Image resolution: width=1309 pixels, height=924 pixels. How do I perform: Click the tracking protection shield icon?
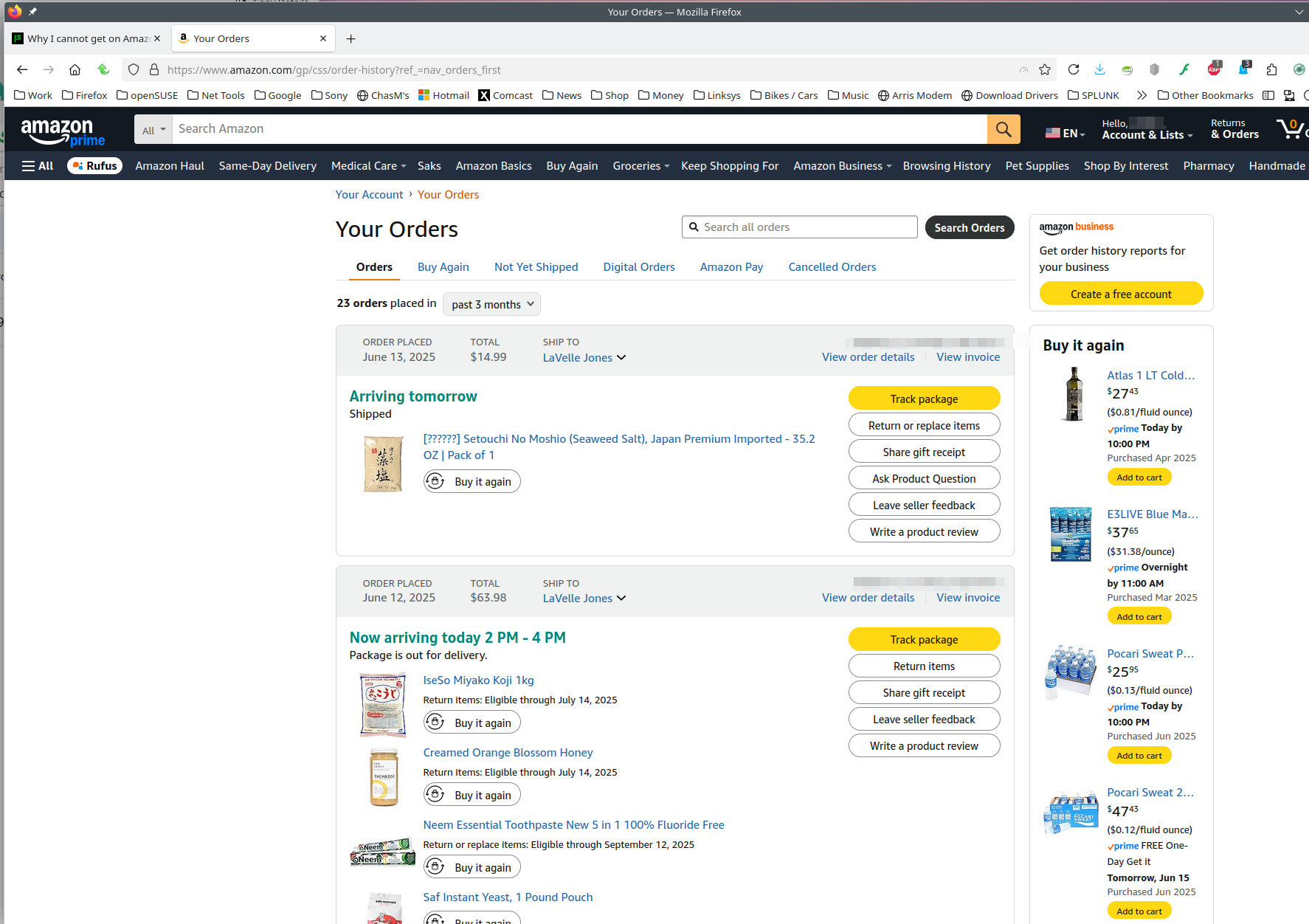point(133,69)
